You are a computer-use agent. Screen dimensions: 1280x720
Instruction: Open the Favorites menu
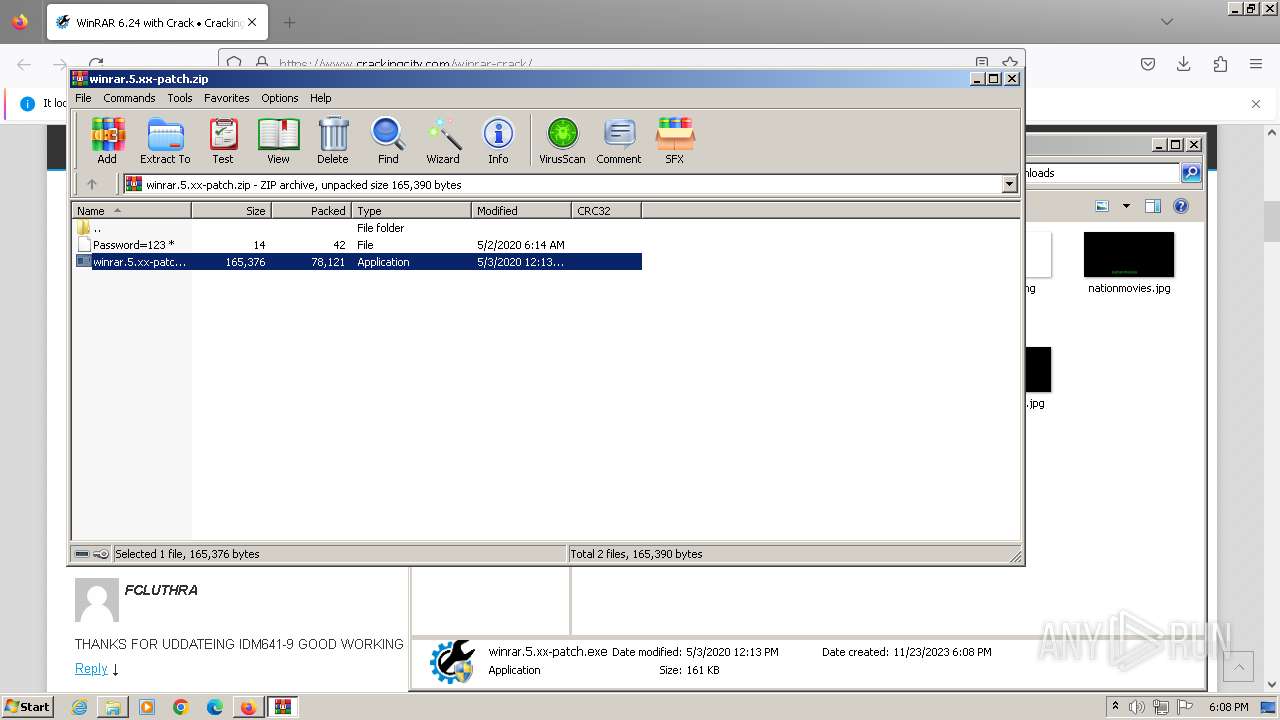(x=227, y=98)
